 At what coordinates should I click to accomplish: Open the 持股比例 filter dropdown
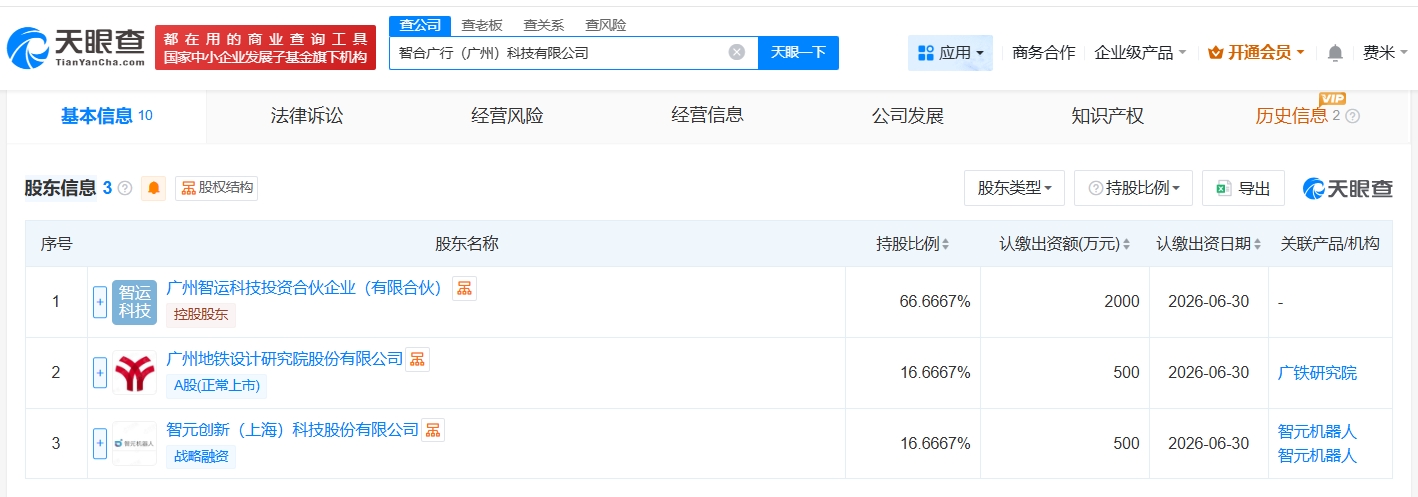tap(1133, 188)
